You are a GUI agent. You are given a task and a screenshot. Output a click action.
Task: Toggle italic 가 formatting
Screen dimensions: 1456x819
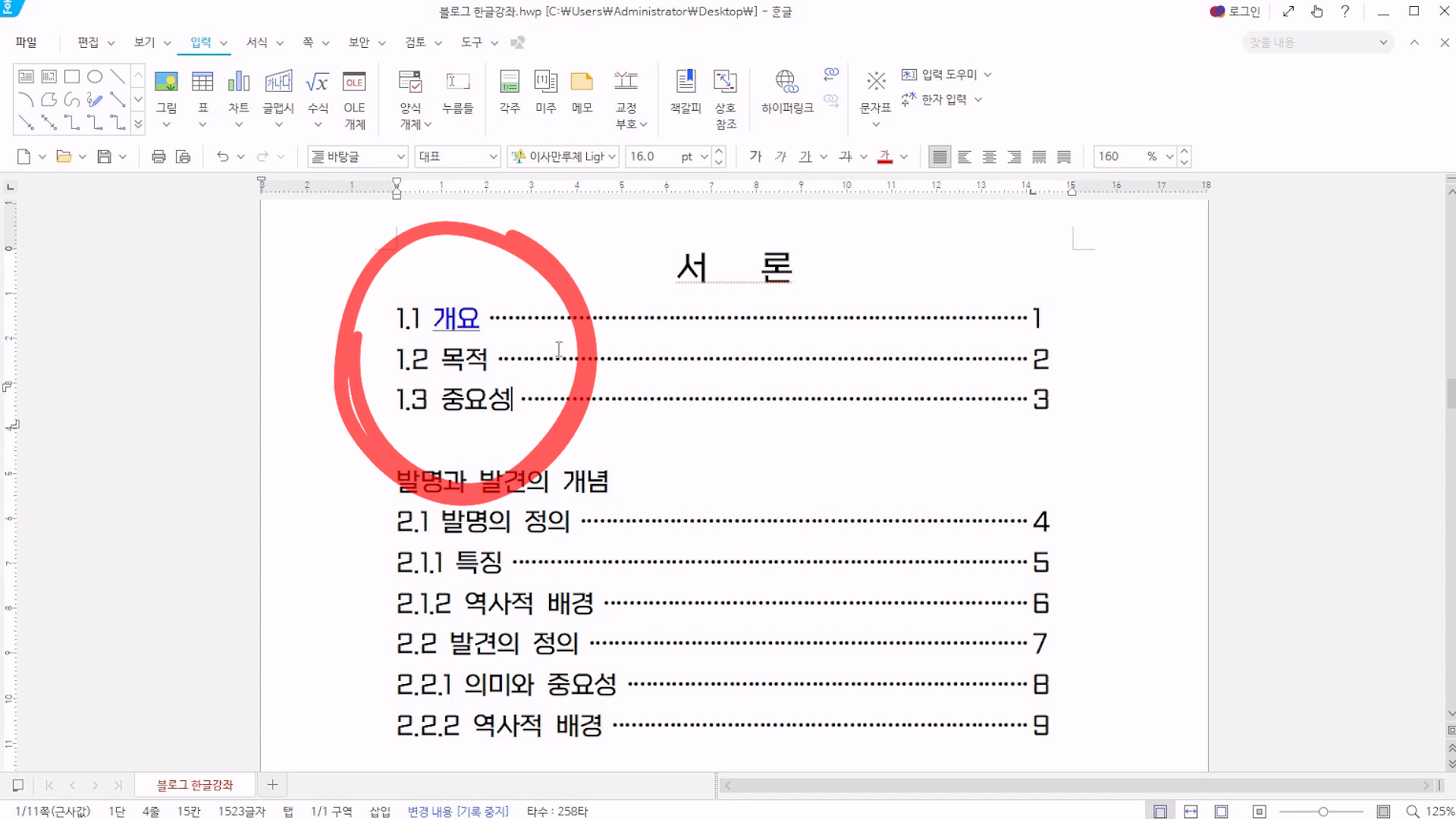[x=780, y=156]
